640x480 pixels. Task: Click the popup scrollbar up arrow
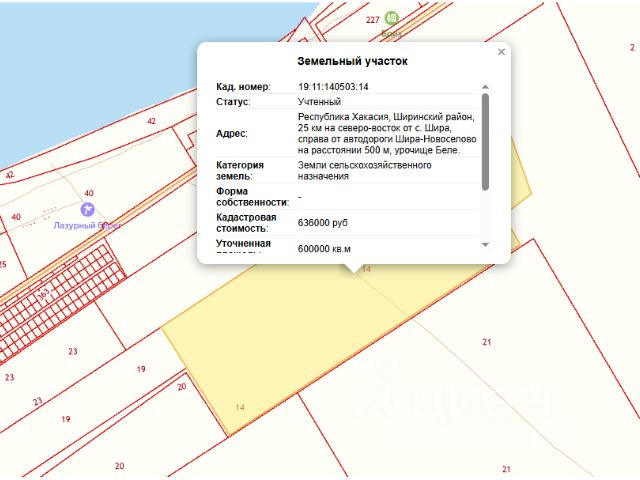485,87
